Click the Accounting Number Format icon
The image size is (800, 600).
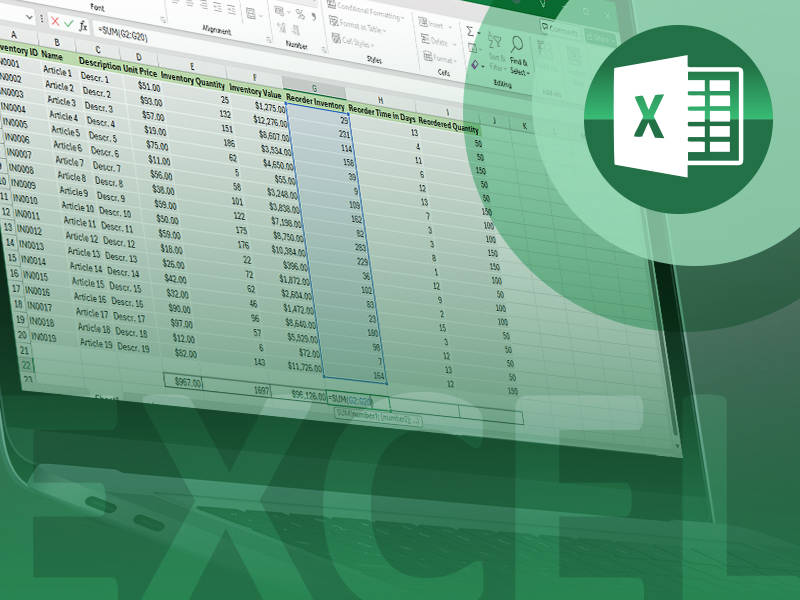coord(279,10)
